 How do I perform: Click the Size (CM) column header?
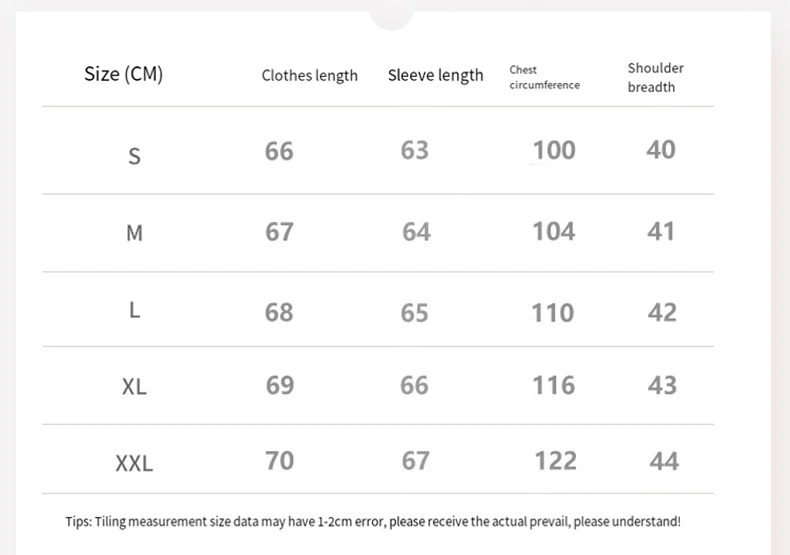[x=123, y=74]
